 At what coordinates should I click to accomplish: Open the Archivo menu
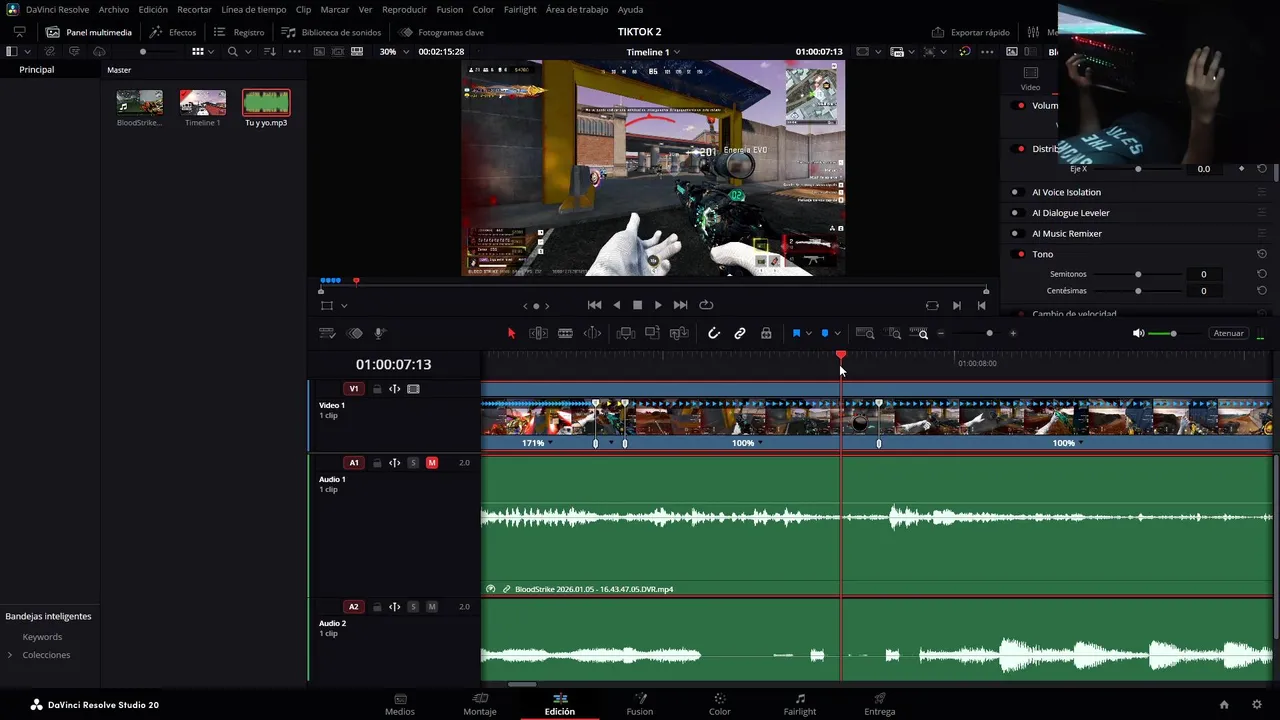click(113, 9)
